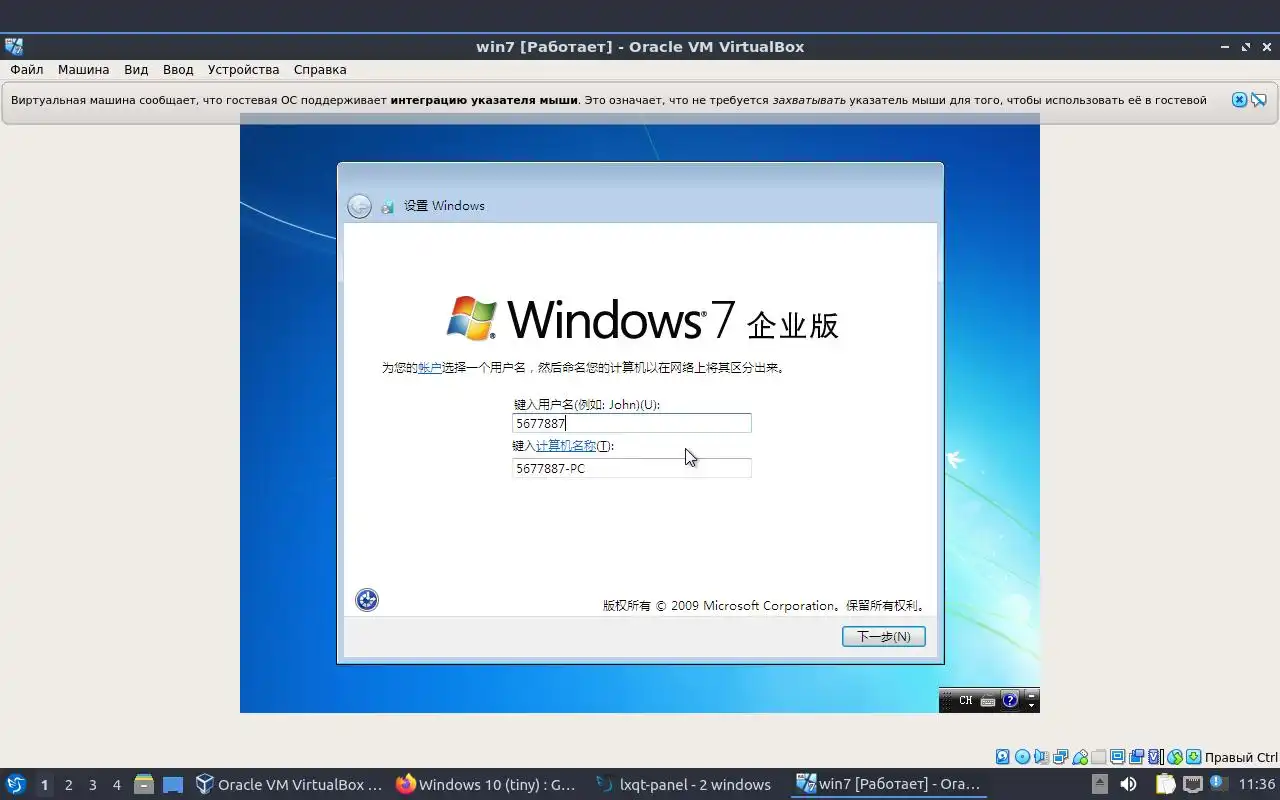Click the show desktop icon in panel

tap(173, 784)
